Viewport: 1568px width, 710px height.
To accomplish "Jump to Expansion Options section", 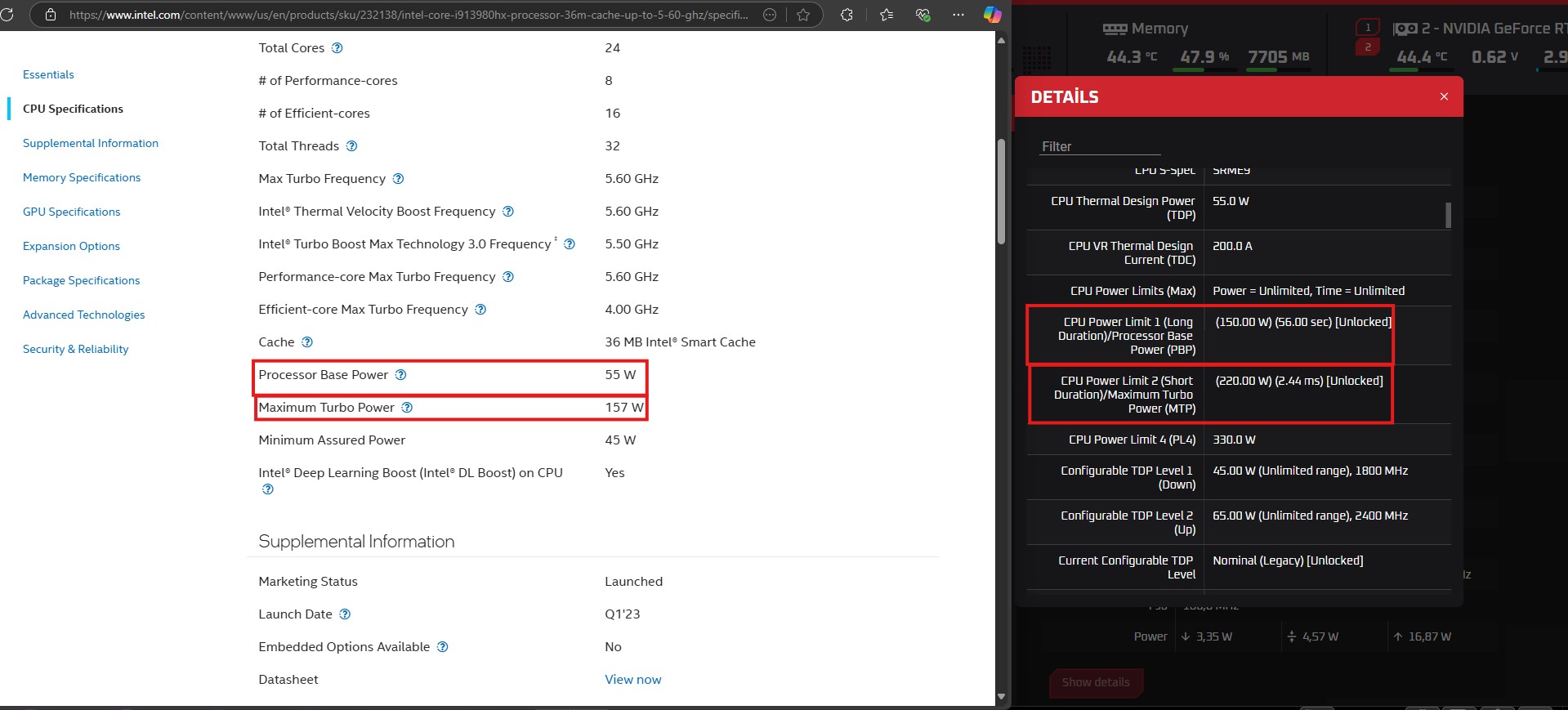I will [71, 246].
